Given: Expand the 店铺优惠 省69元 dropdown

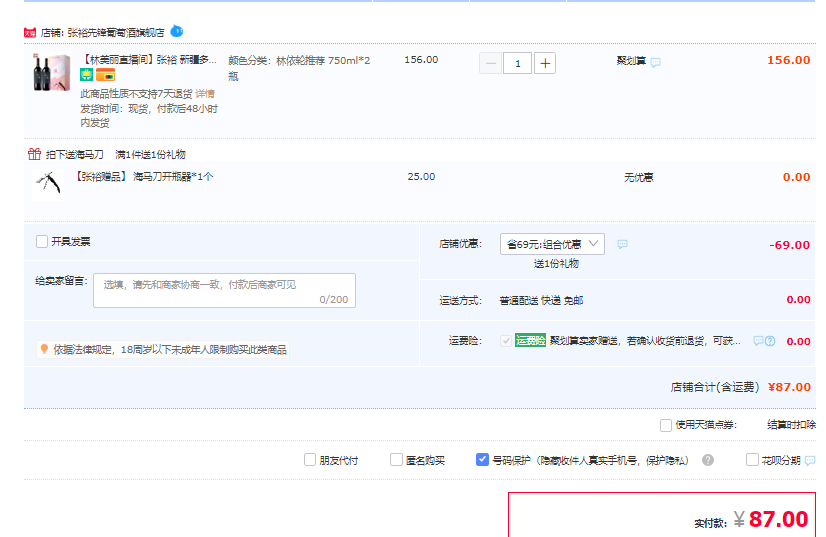Looking at the screenshot, I should (552, 244).
